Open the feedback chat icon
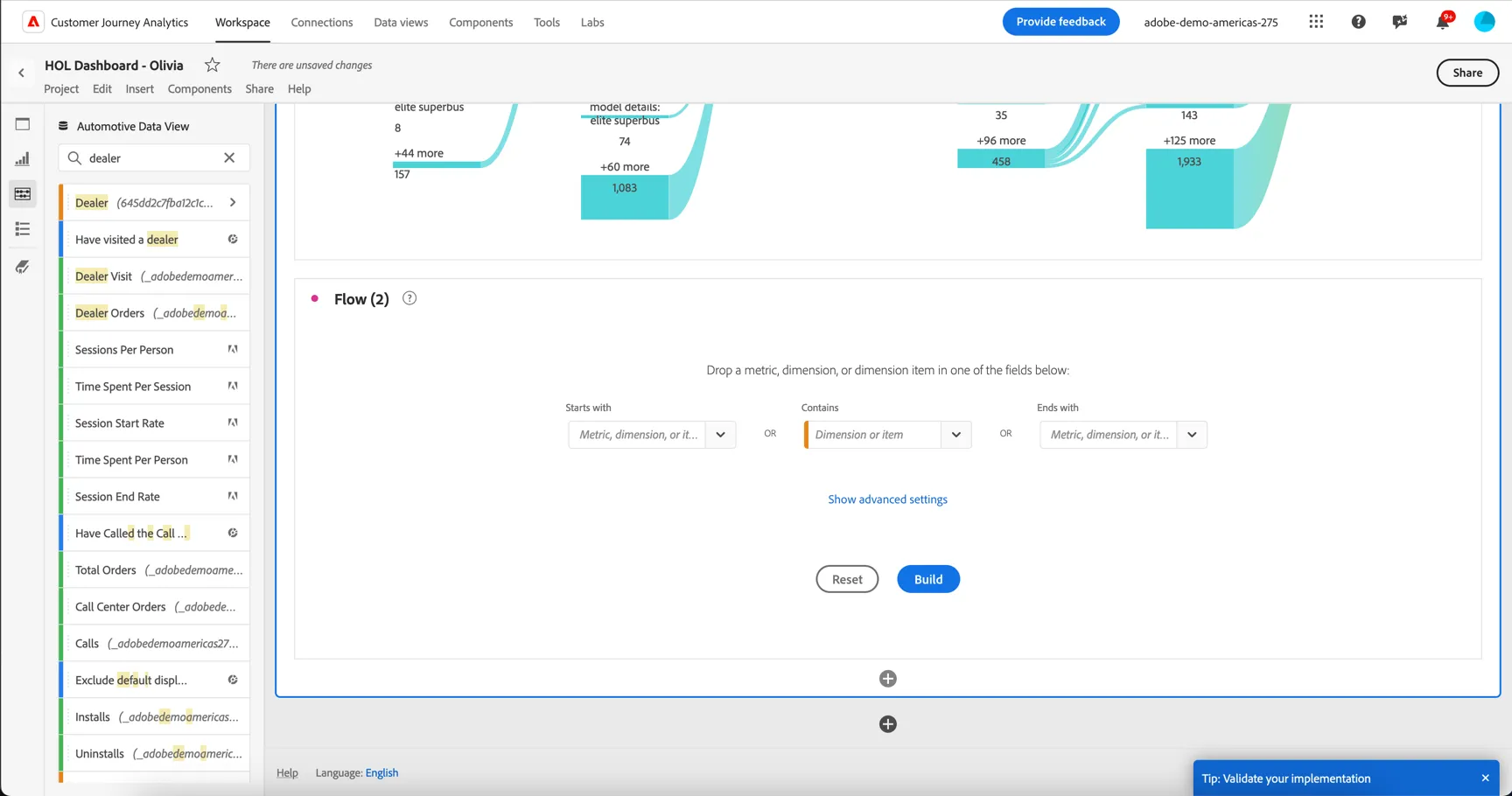1512x796 pixels. 1400,22
